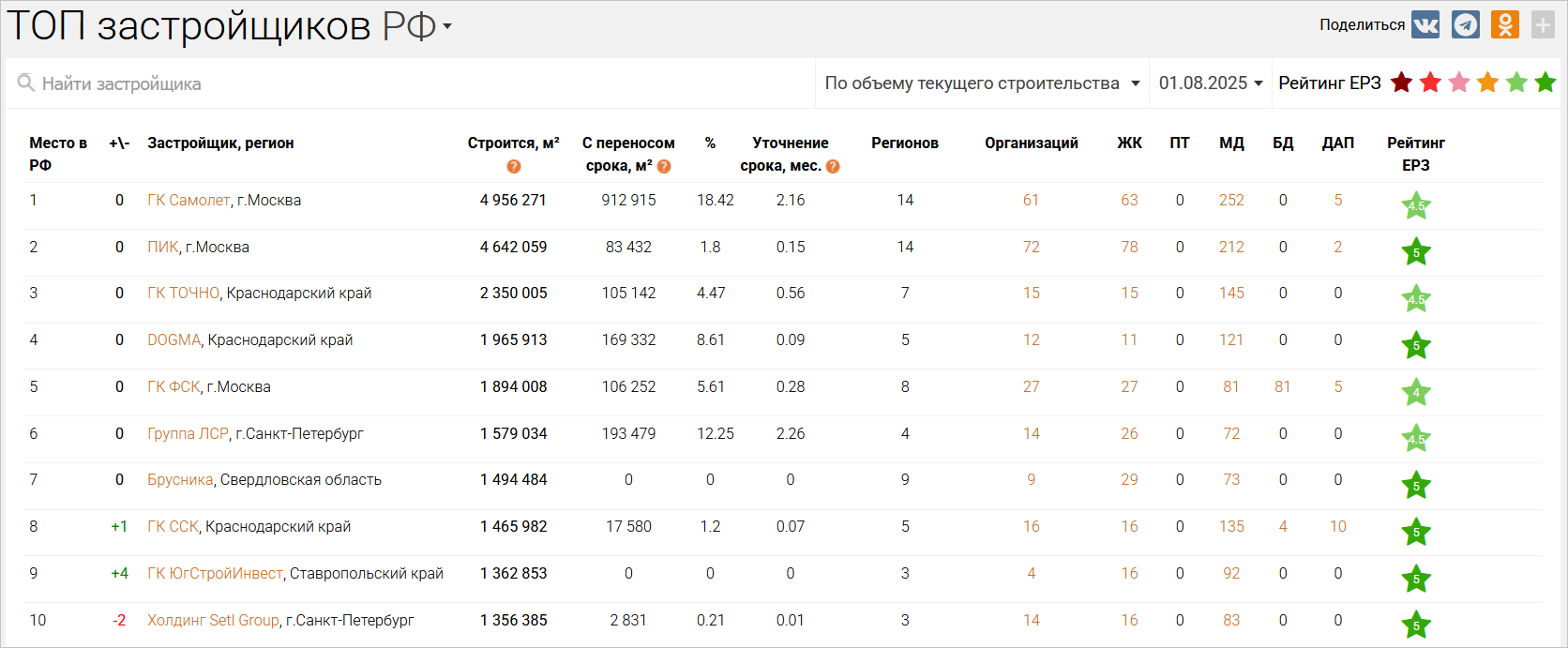The width and height of the screenshot is (1568, 648).
Task: Click the gray plus share icon
Action: point(1543,25)
